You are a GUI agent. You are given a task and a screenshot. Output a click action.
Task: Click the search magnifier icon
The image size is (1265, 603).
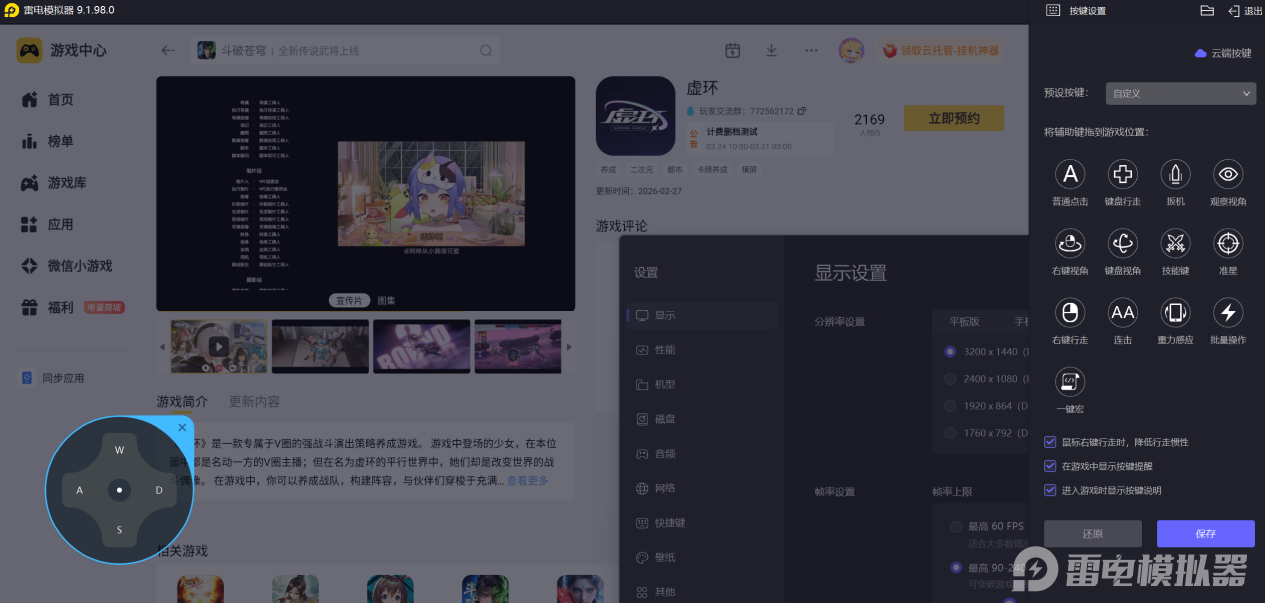click(486, 50)
